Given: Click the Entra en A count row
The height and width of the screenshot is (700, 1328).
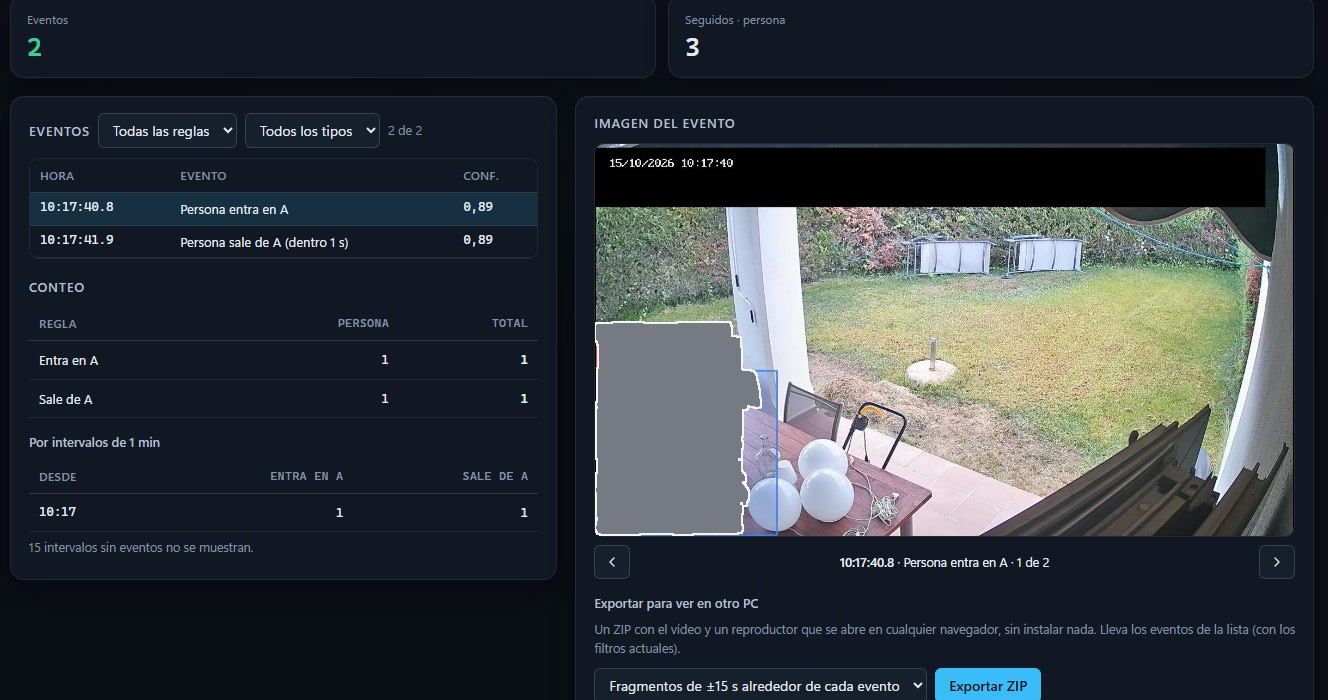Looking at the screenshot, I should pyautogui.click(x=284, y=360).
